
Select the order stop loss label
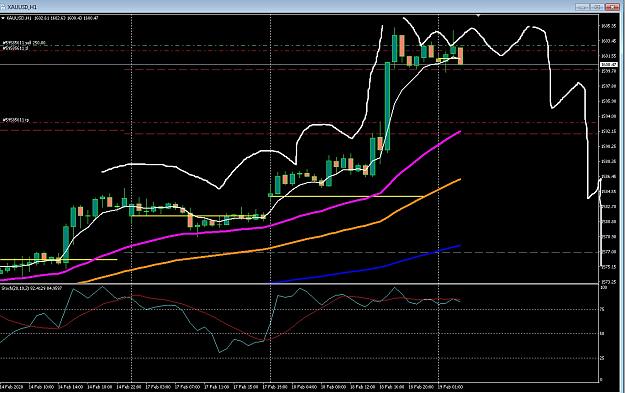(16, 48)
